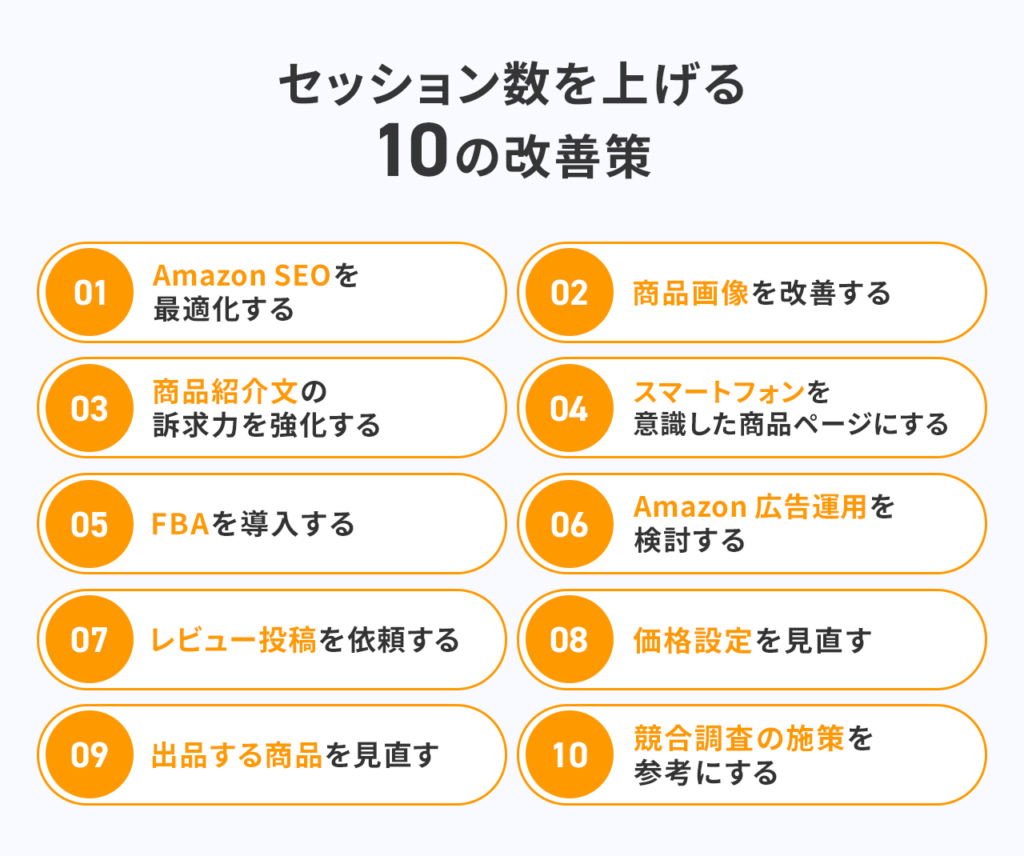Image resolution: width=1024 pixels, height=856 pixels.
Task: Click the orange 07 circle badge
Action: (89, 639)
